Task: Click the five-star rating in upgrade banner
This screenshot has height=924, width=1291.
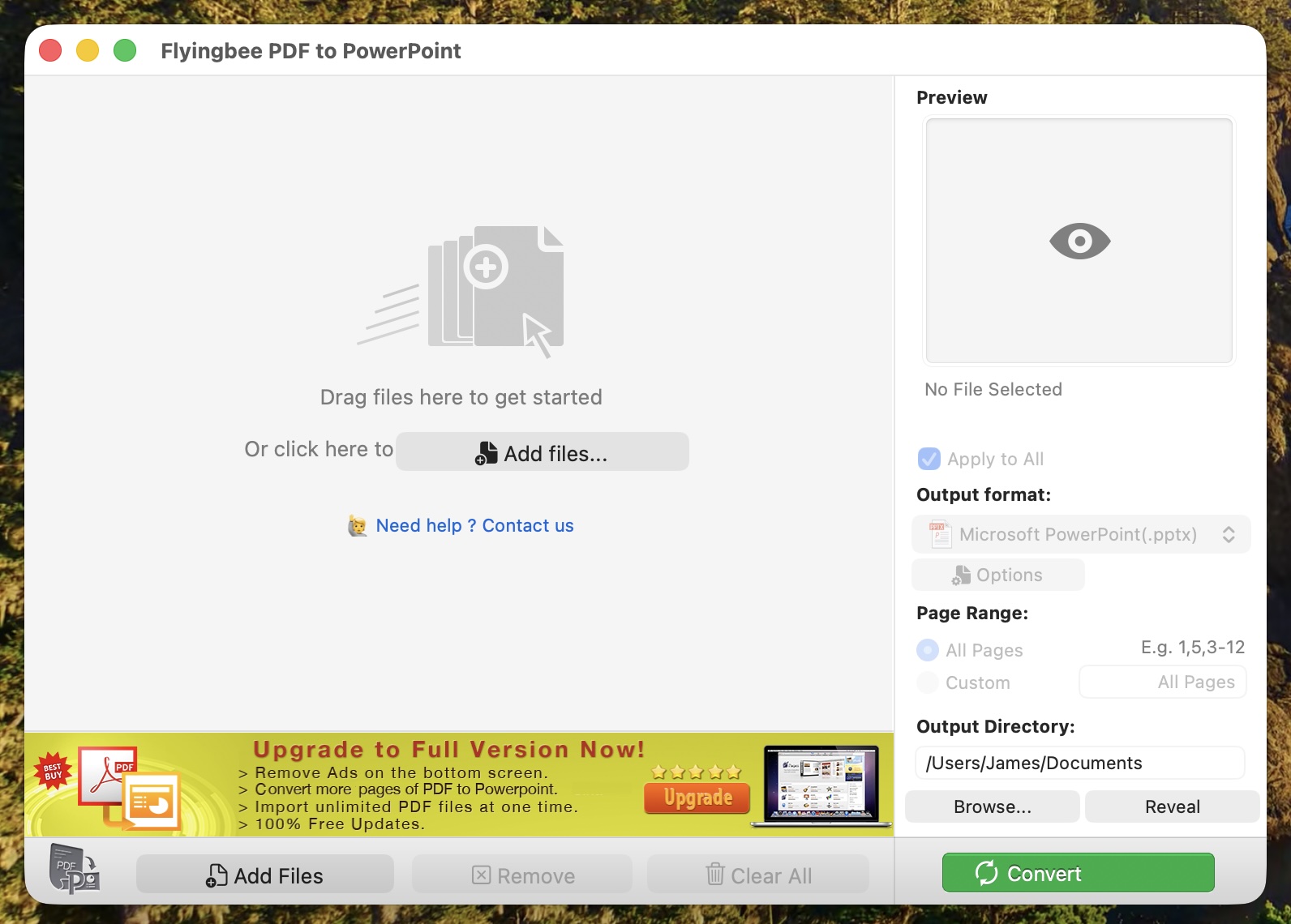Action: point(697,772)
